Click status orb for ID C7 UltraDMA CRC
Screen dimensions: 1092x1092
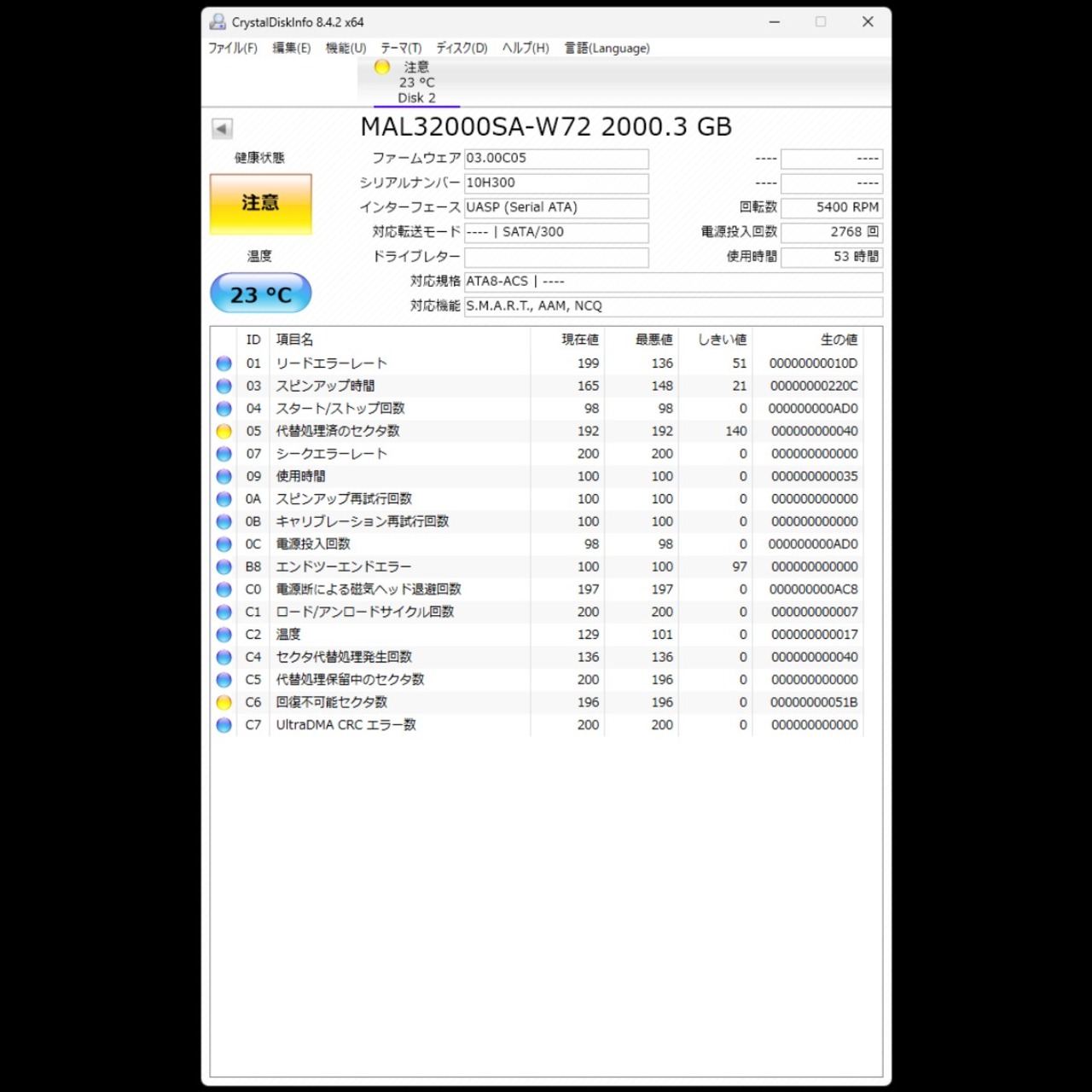click(224, 725)
